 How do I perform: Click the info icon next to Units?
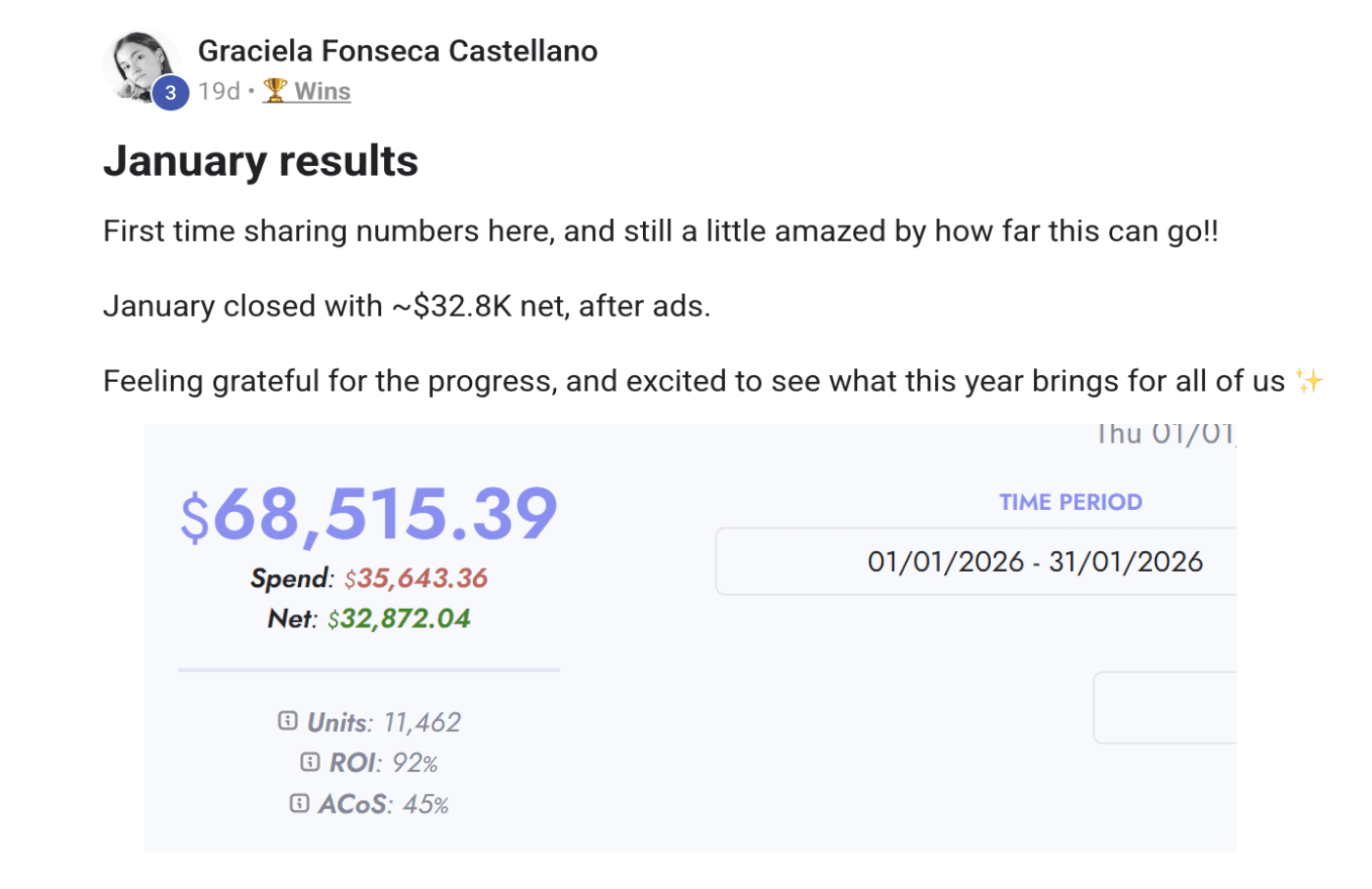click(x=287, y=721)
